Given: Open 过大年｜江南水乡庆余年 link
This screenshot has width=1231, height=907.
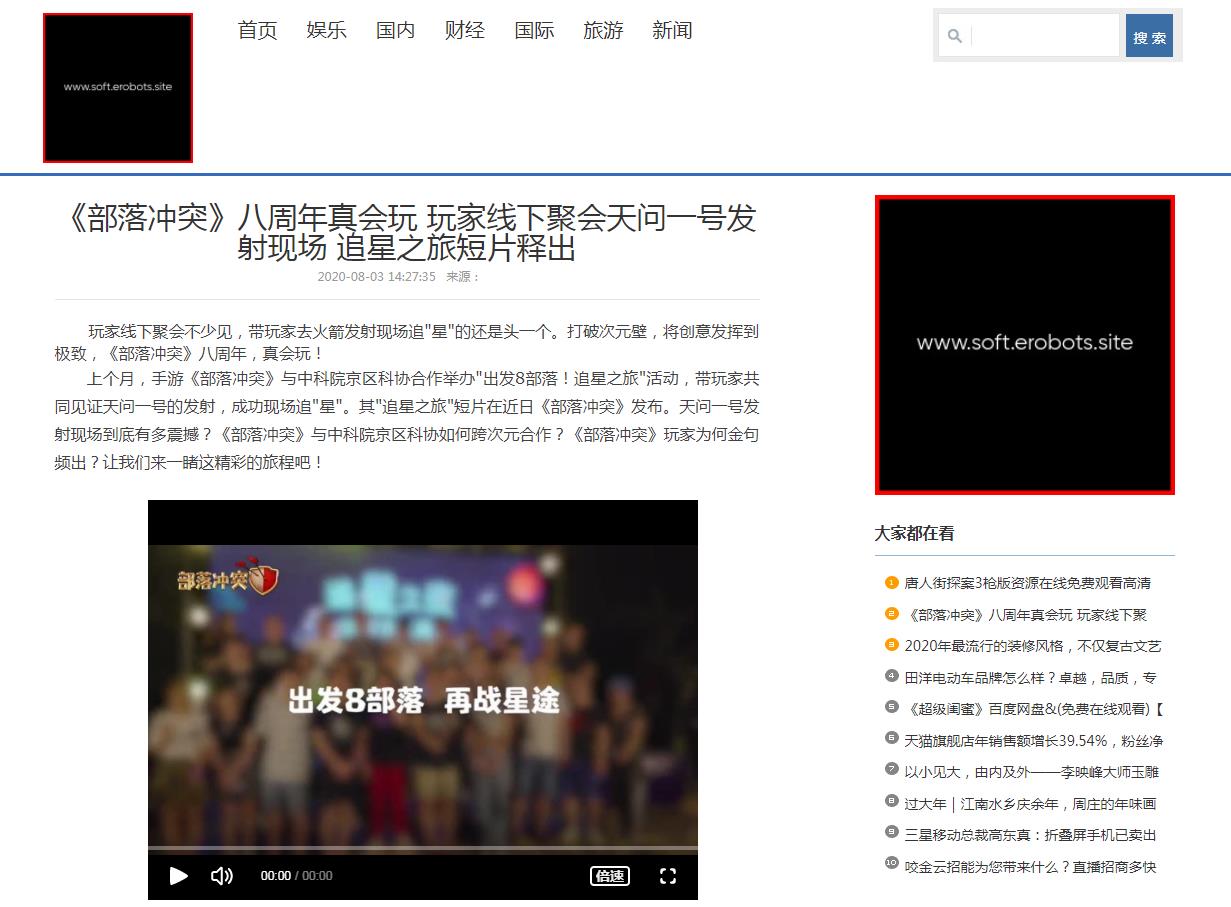Looking at the screenshot, I should pos(1030,804).
